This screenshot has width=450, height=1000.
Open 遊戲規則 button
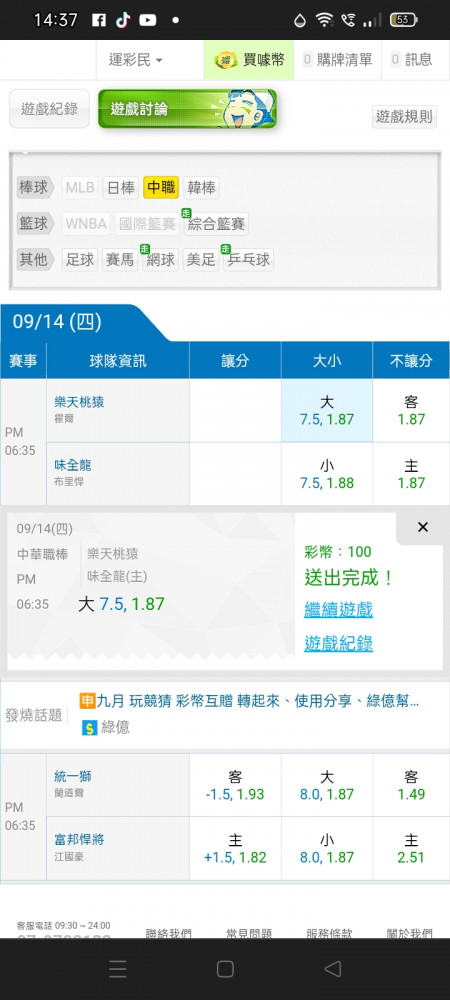[x=404, y=116]
